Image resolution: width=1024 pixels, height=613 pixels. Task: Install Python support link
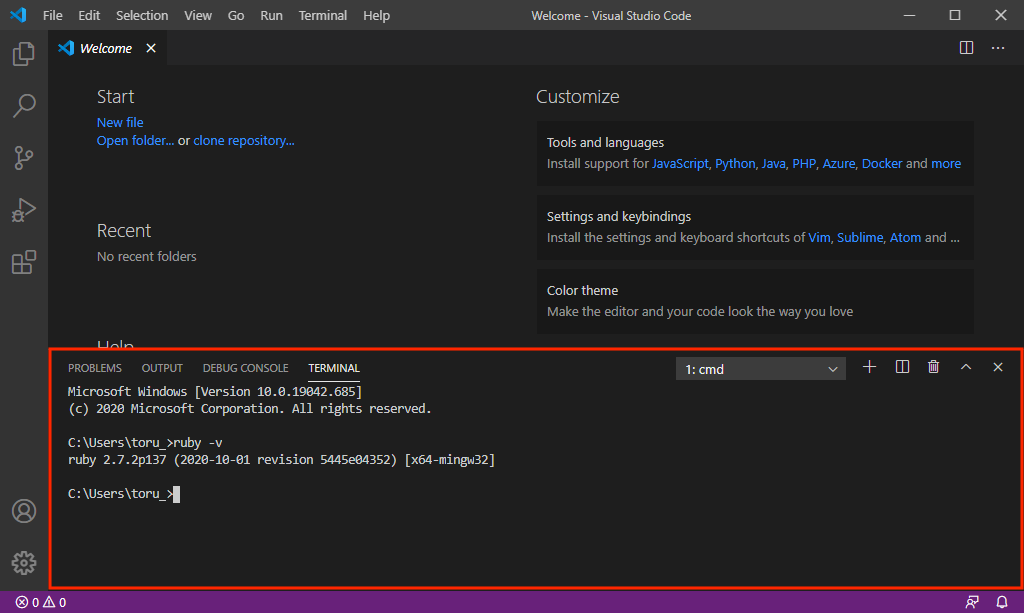coord(735,163)
